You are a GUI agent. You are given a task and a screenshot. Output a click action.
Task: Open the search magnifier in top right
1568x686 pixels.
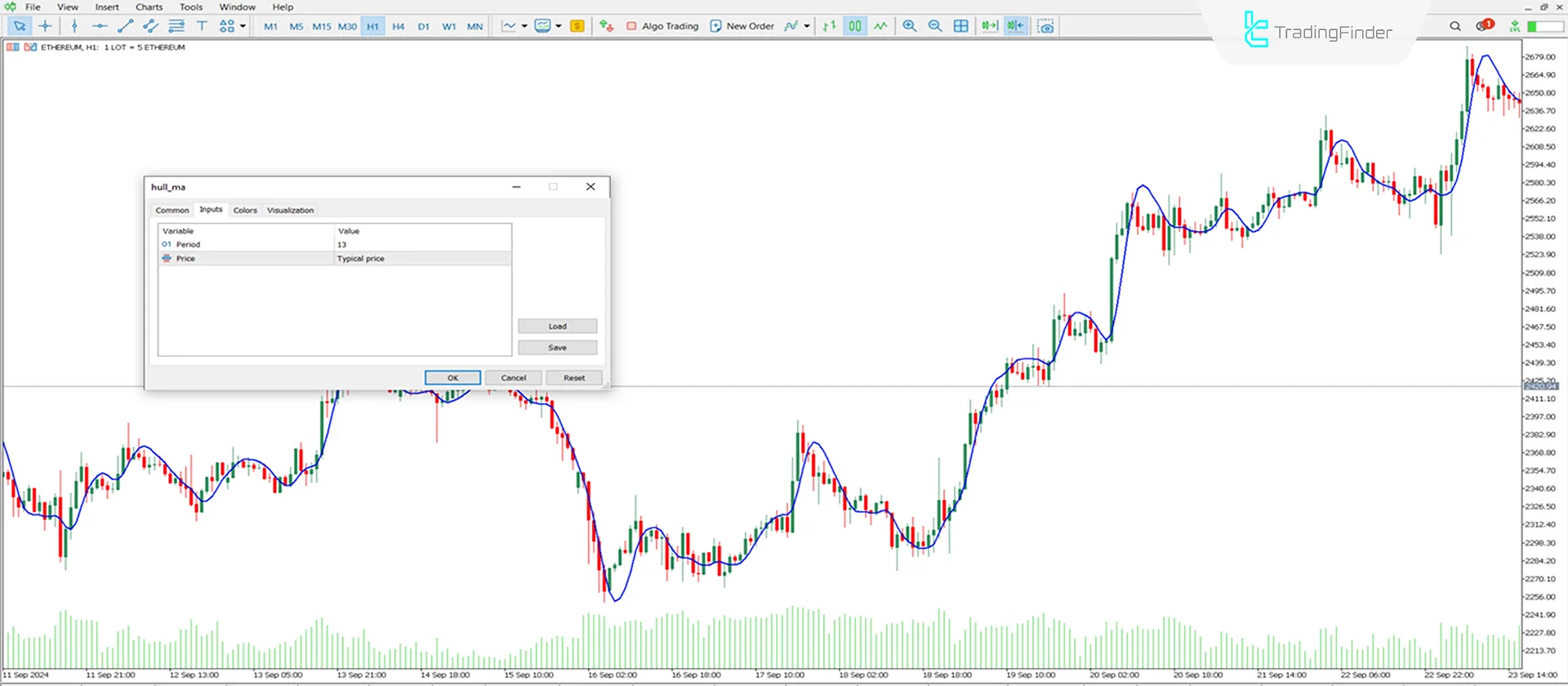(1454, 26)
